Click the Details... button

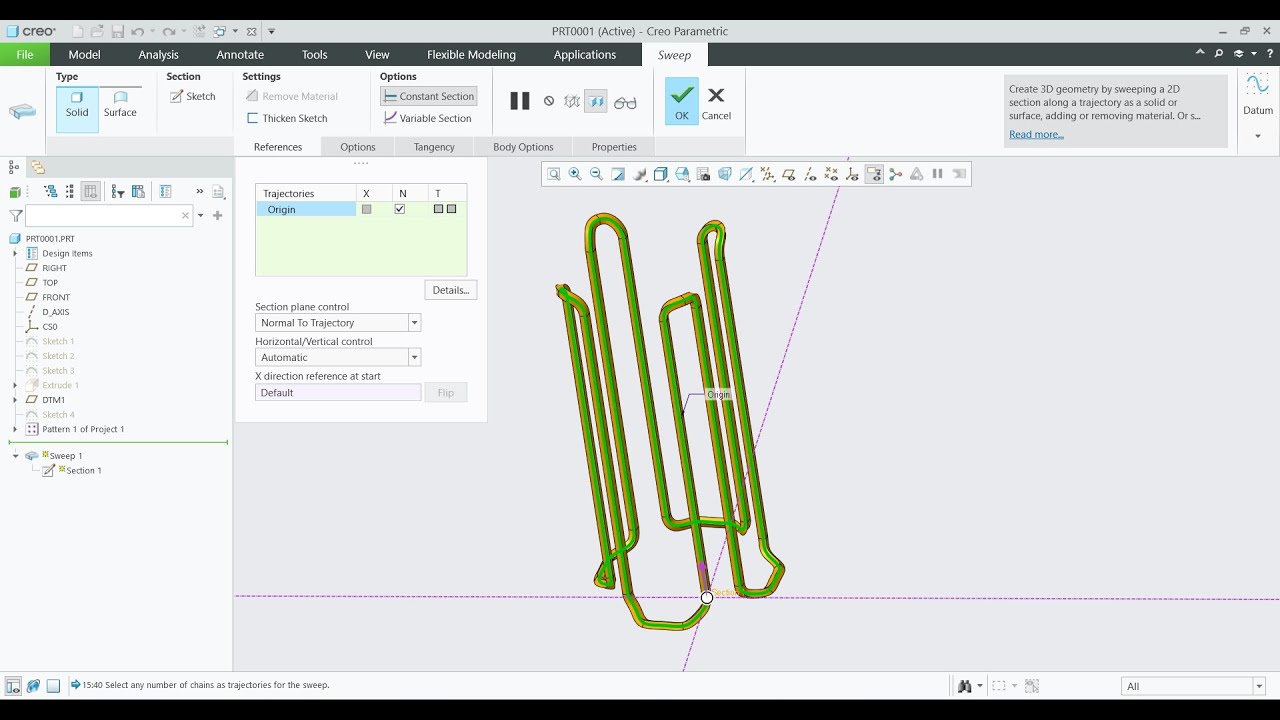click(451, 290)
